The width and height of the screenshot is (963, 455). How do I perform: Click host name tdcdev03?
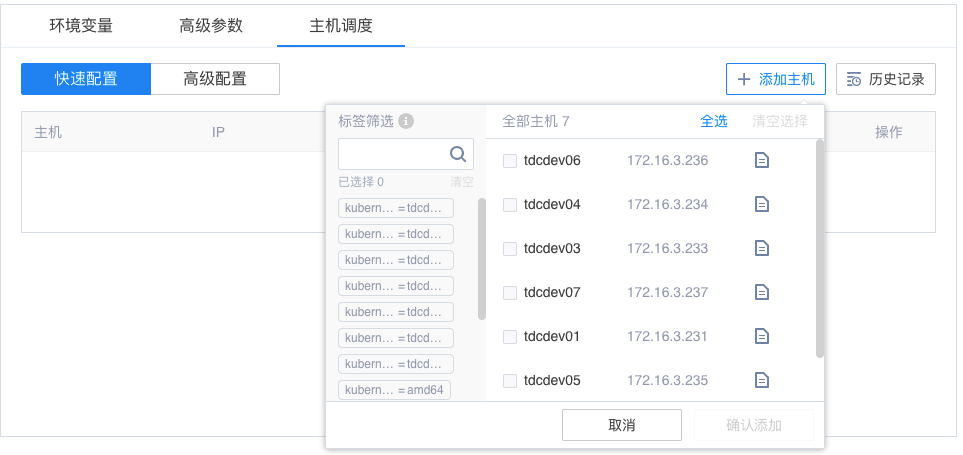point(552,249)
